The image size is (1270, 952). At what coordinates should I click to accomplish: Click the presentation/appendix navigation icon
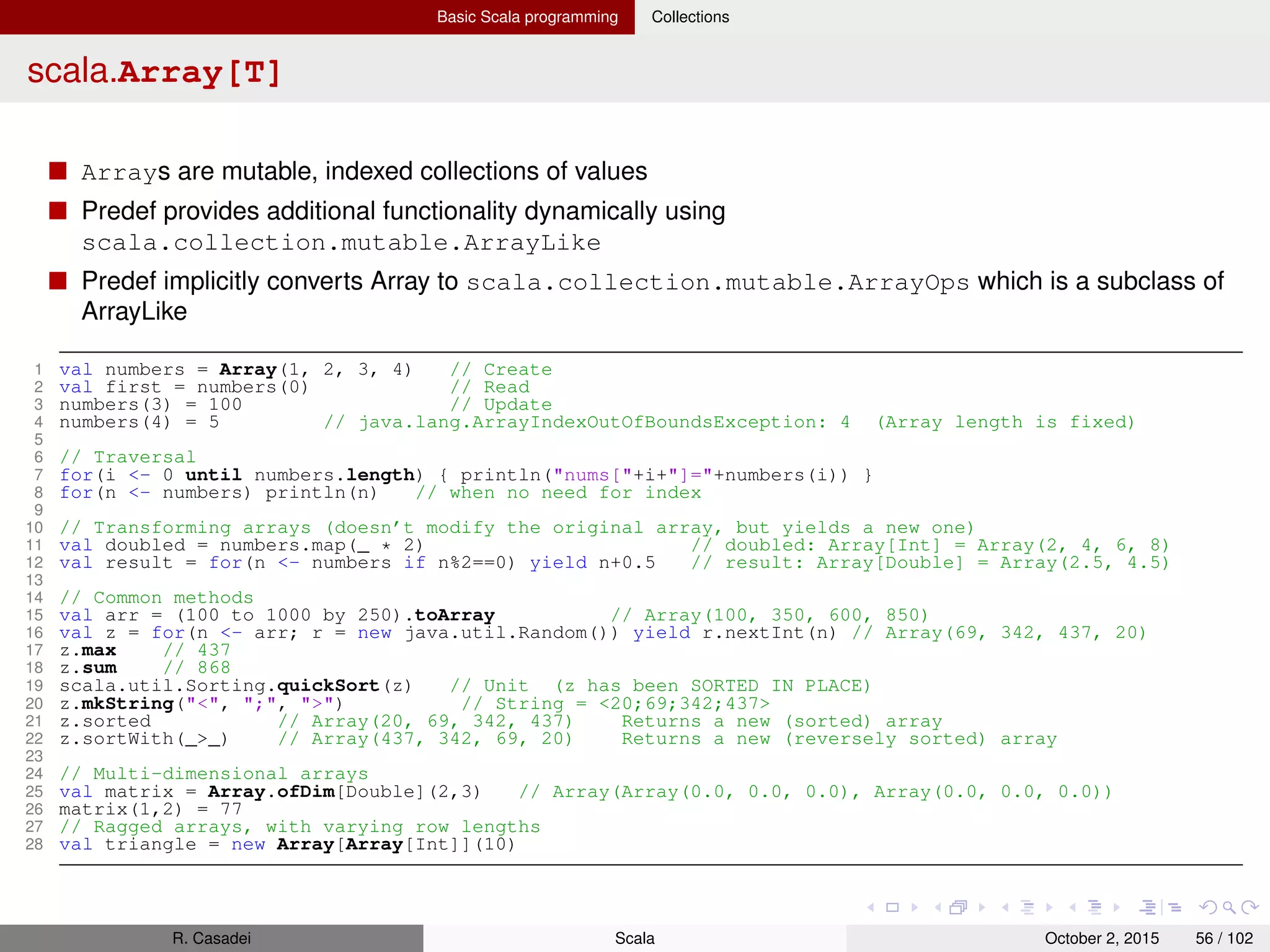click(1160, 907)
